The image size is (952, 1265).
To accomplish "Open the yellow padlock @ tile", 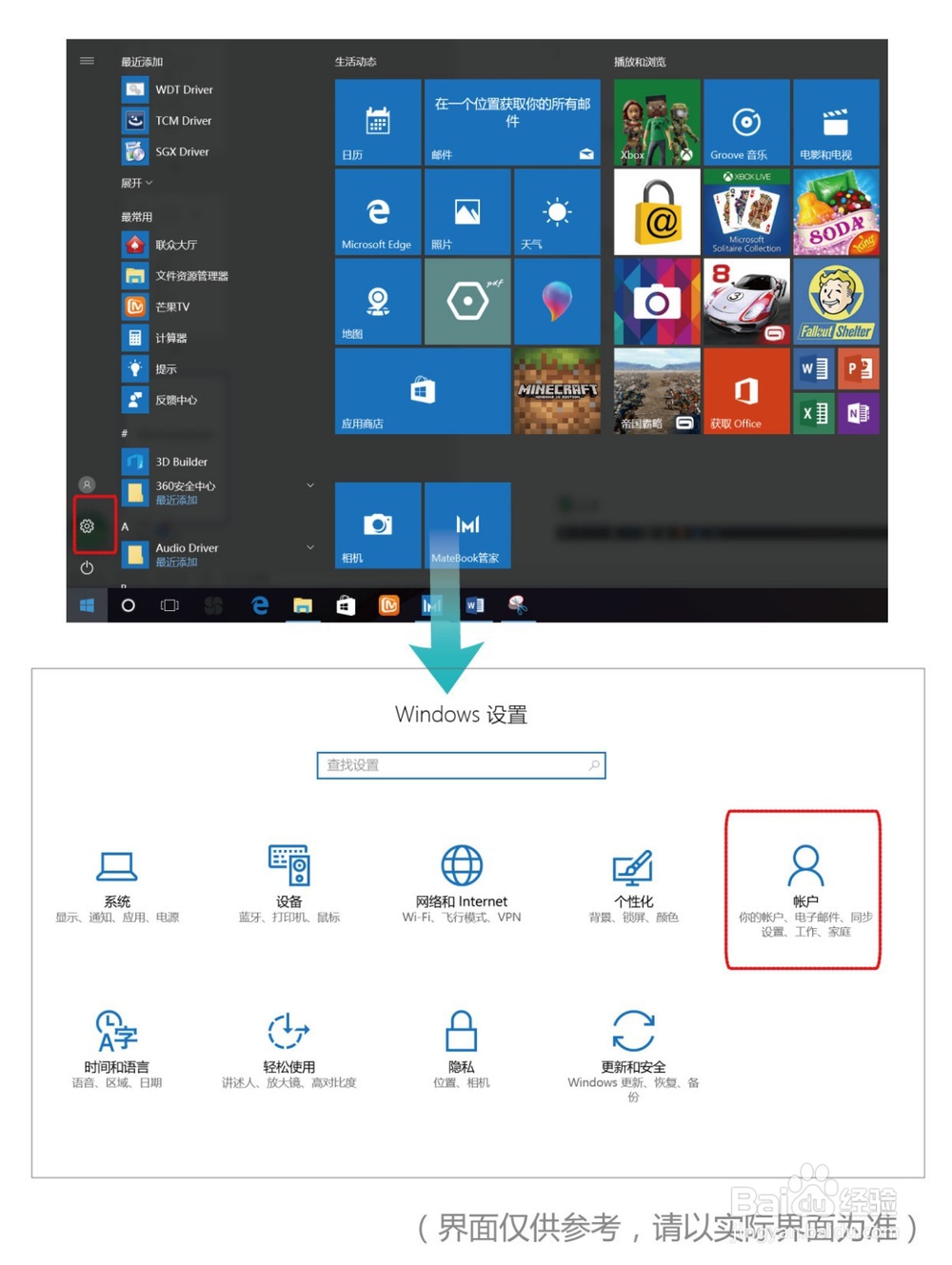I will 657,212.
